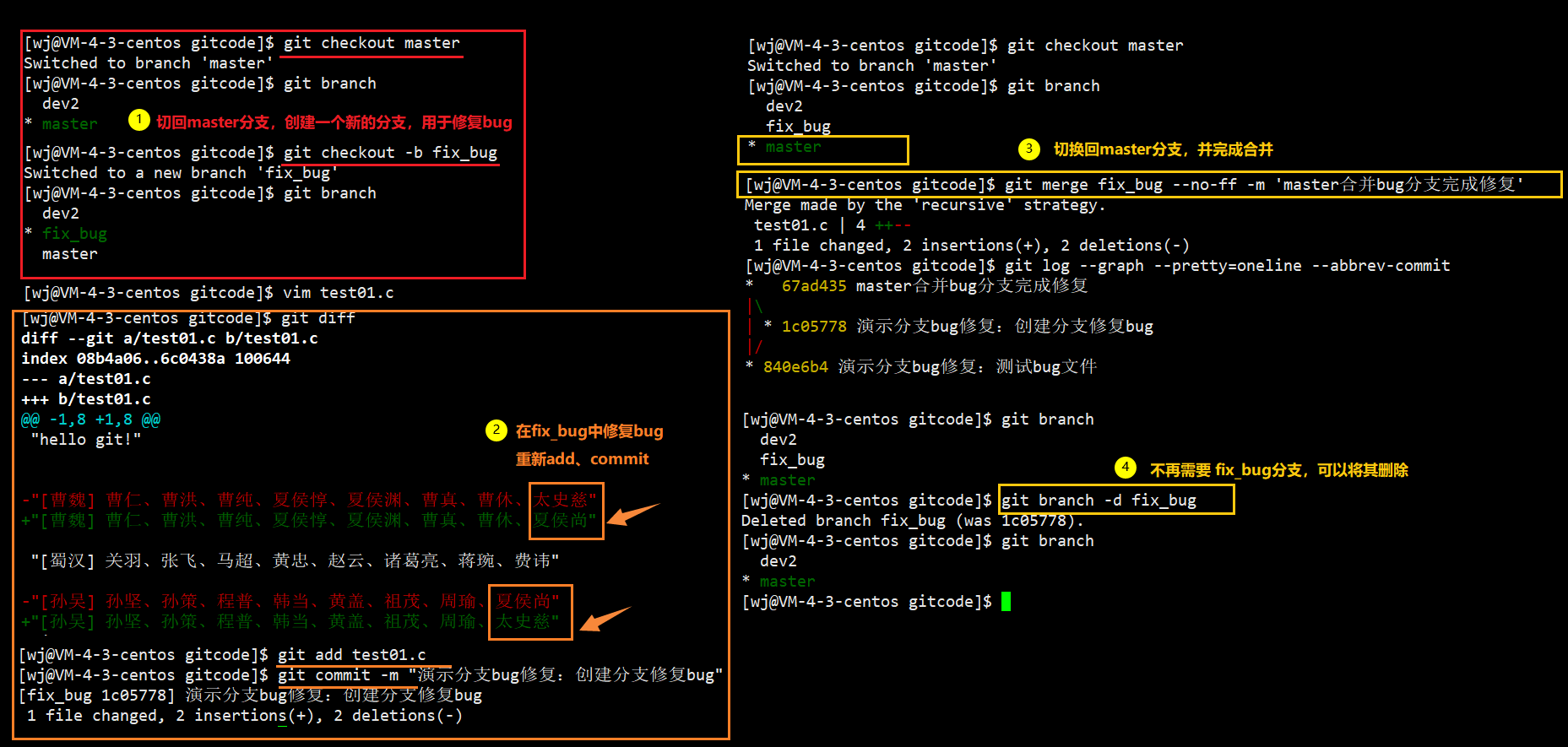Image resolution: width=1568 pixels, height=747 pixels.
Task: Select commit hash 67ad435 in the log
Action: tap(814, 286)
